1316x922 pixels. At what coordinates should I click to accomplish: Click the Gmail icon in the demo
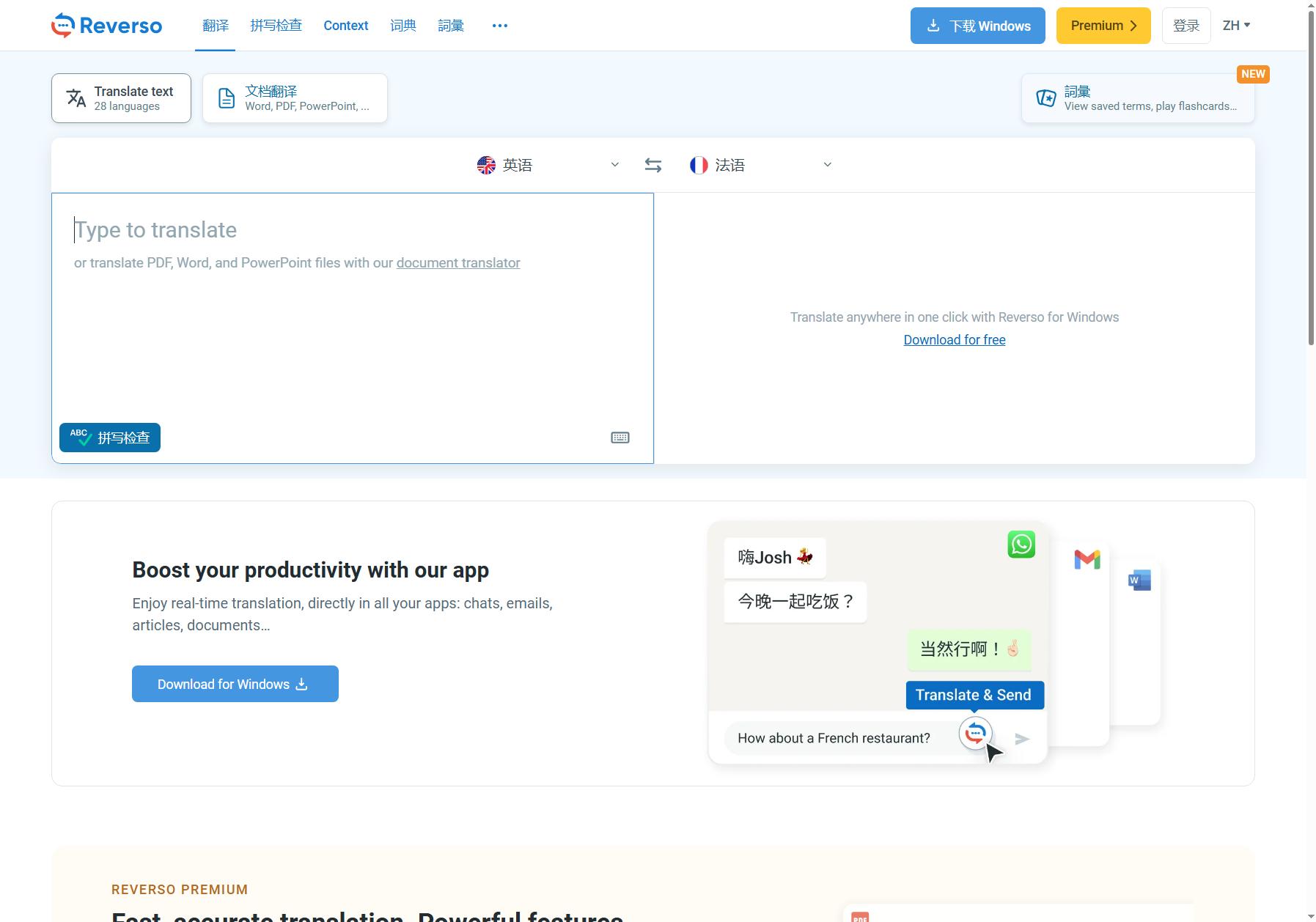[x=1087, y=560]
